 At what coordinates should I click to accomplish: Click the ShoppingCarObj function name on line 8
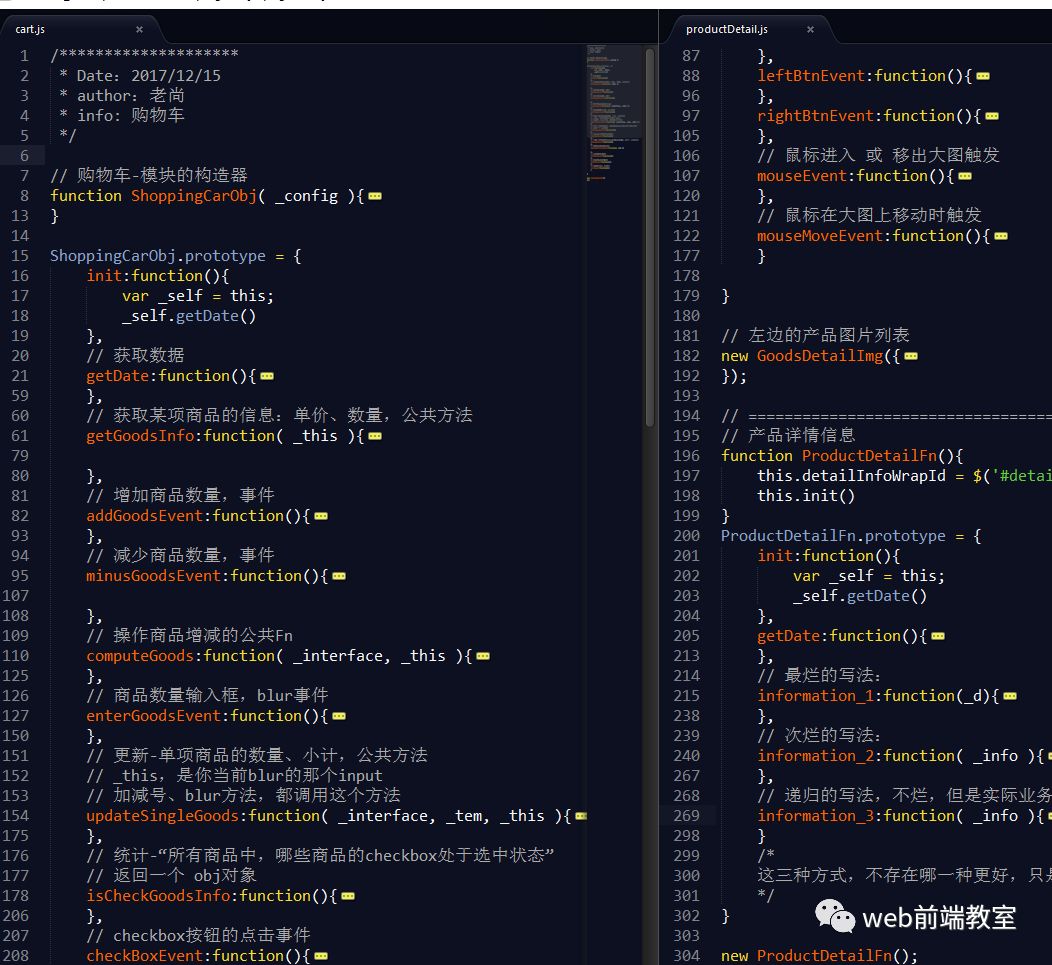pos(193,196)
